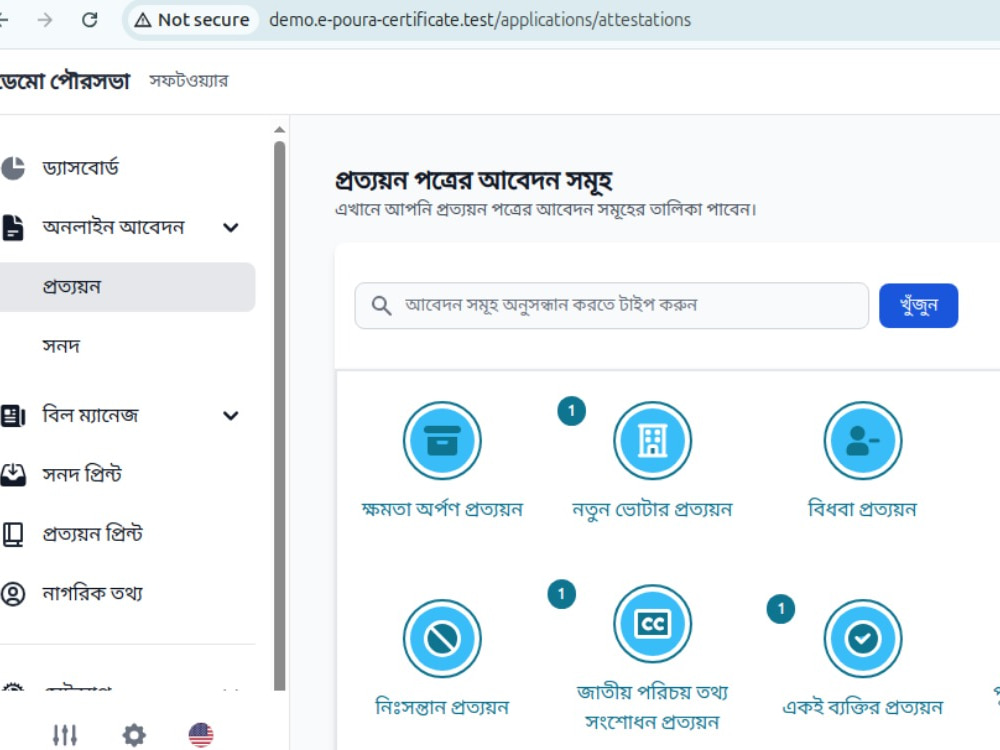Click the আবেদন সমূহ অনুসন্ধান search input
The width and height of the screenshot is (1000, 750).
point(612,305)
